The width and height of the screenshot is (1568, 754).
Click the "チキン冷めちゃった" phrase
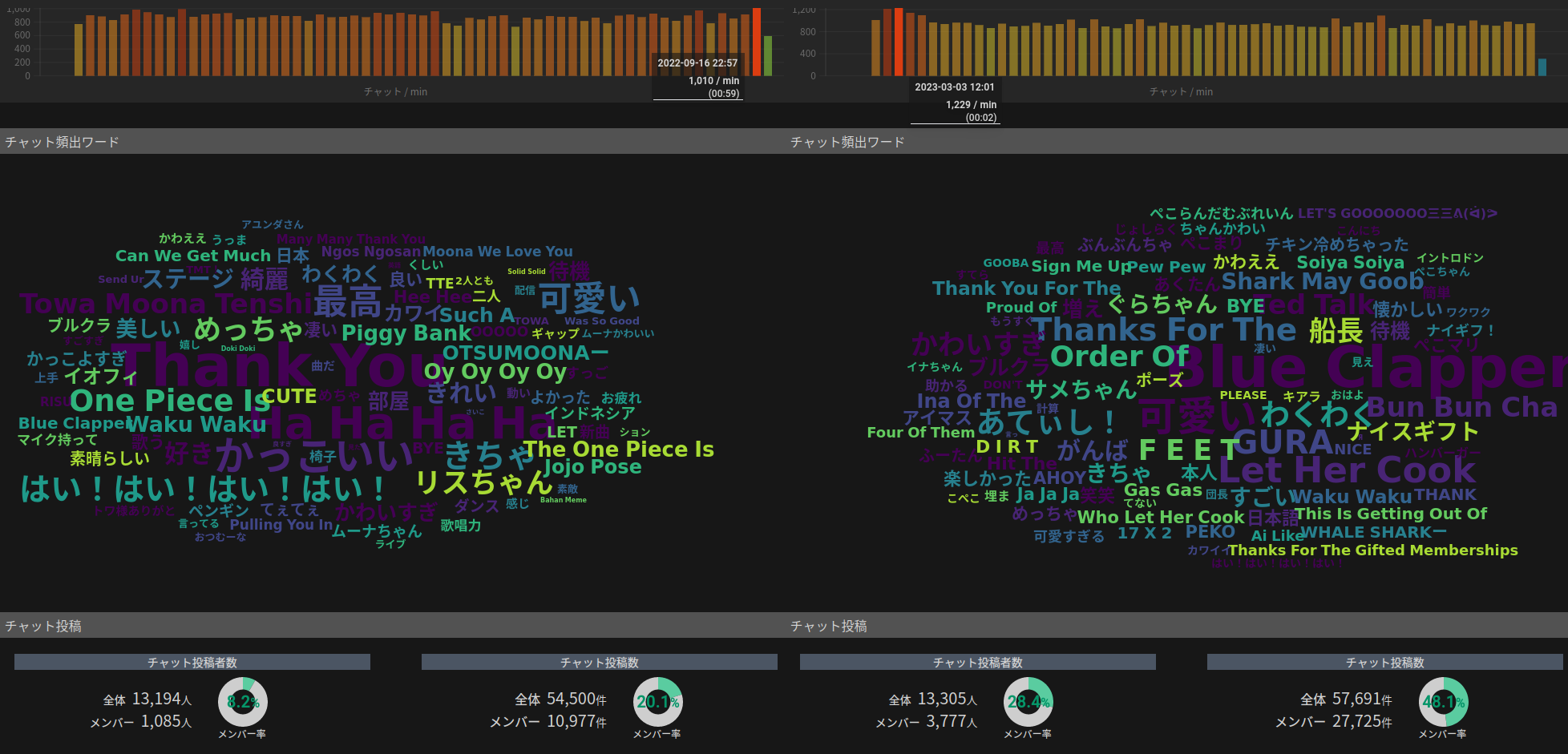pyautogui.click(x=1337, y=244)
